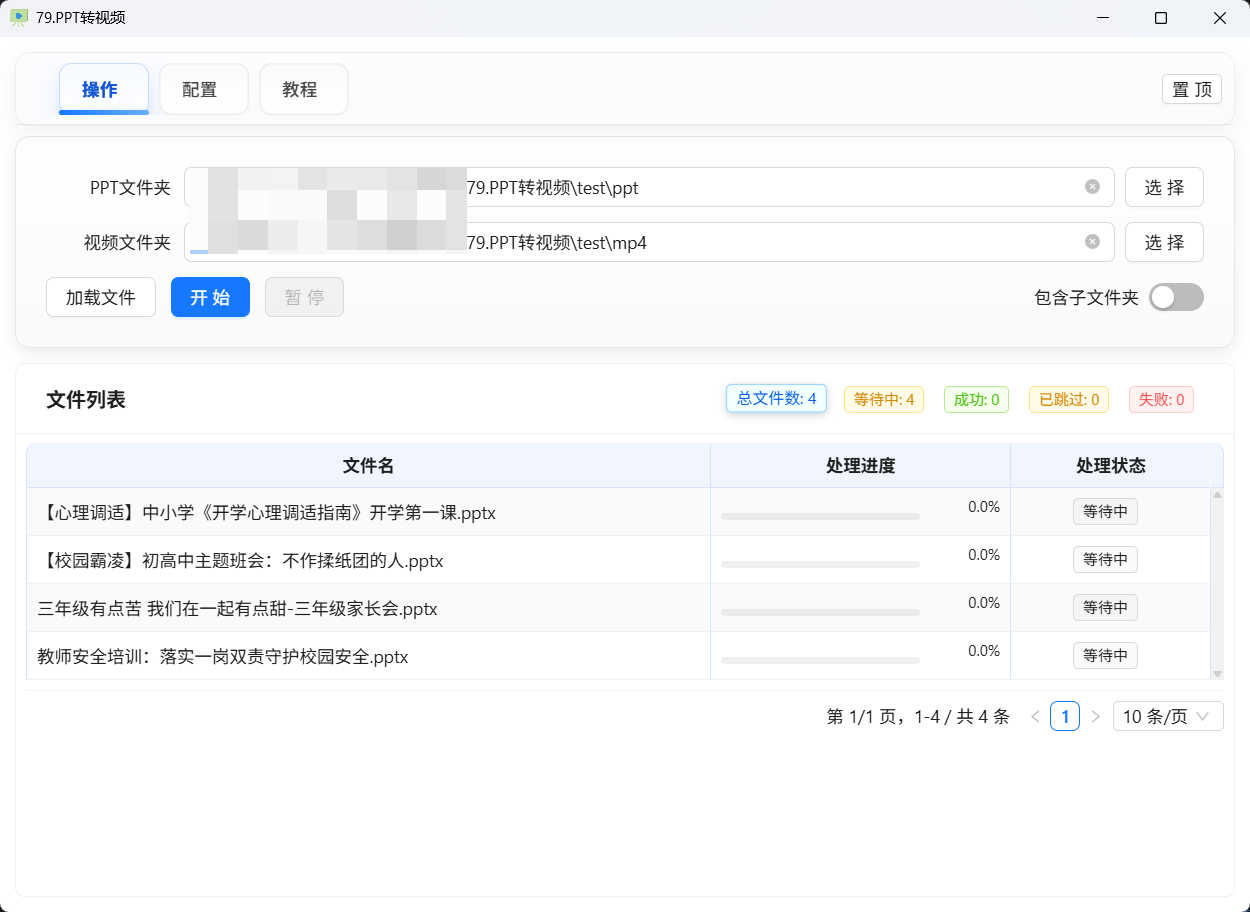Select page 1 in the pagination
Screen dimensions: 1250x912
tap(1064, 717)
